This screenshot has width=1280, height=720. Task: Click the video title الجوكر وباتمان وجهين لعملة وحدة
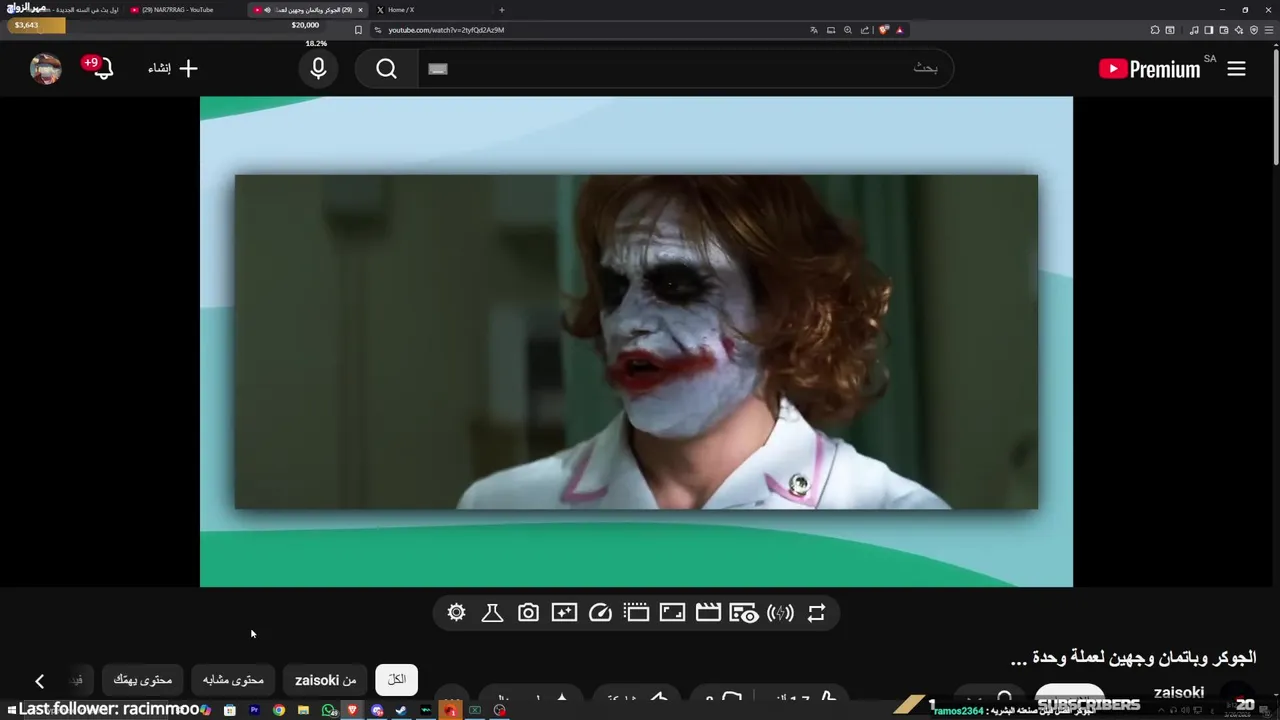(1133, 658)
